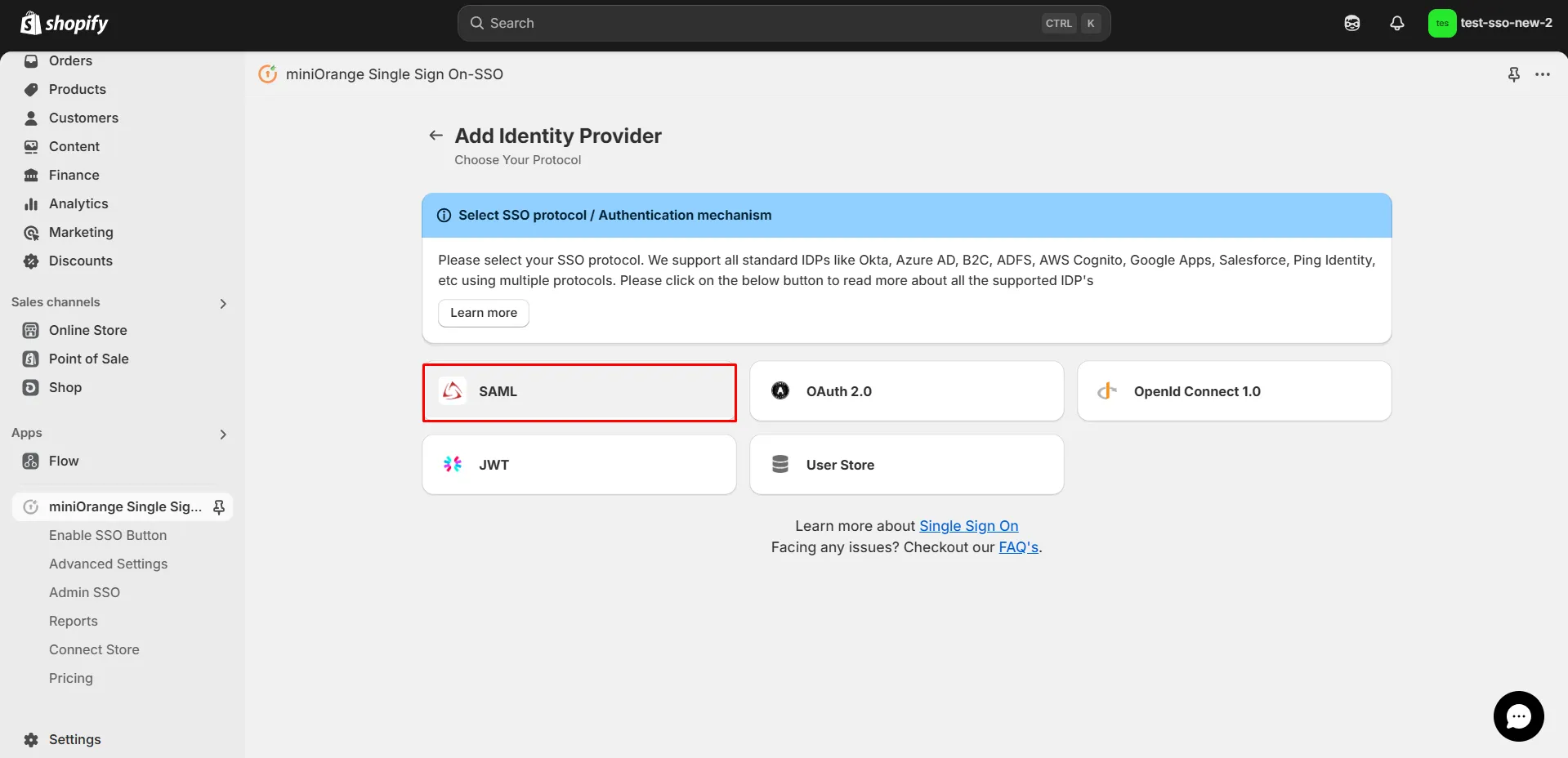Open Enable SSO Button menu item
The image size is (1568, 758).
coord(108,536)
